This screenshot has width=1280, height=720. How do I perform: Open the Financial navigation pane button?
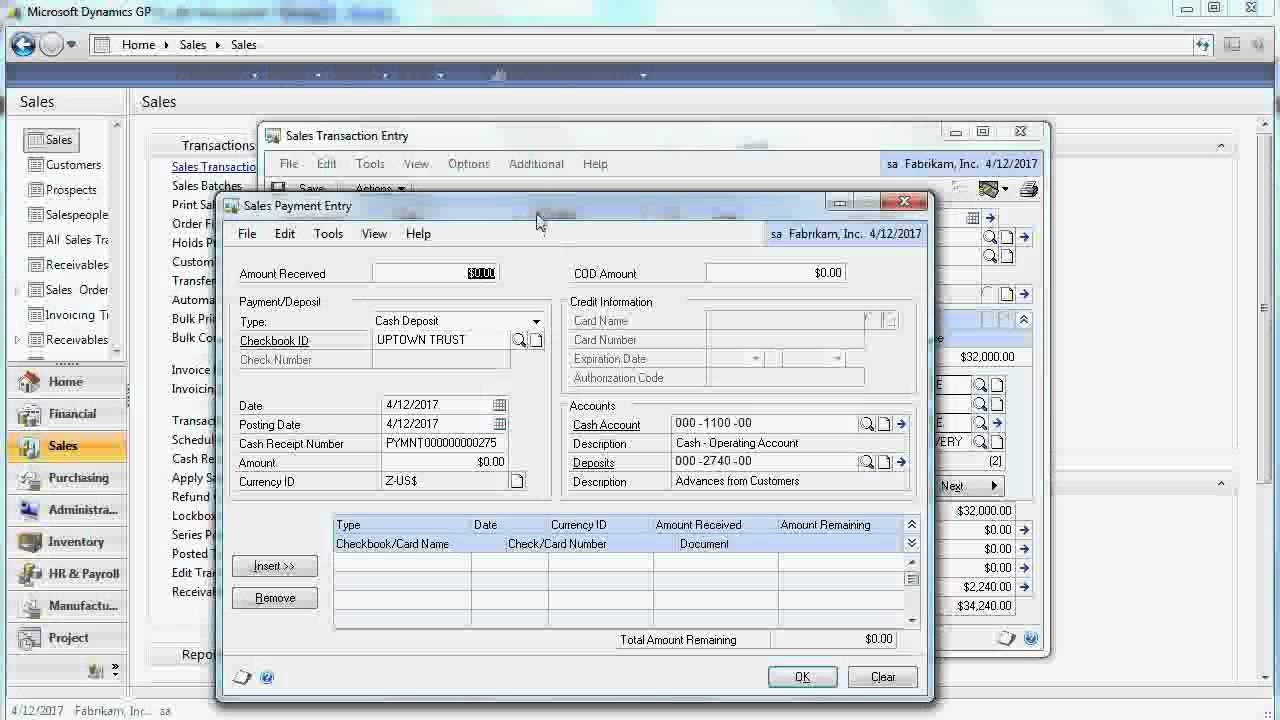(x=67, y=414)
